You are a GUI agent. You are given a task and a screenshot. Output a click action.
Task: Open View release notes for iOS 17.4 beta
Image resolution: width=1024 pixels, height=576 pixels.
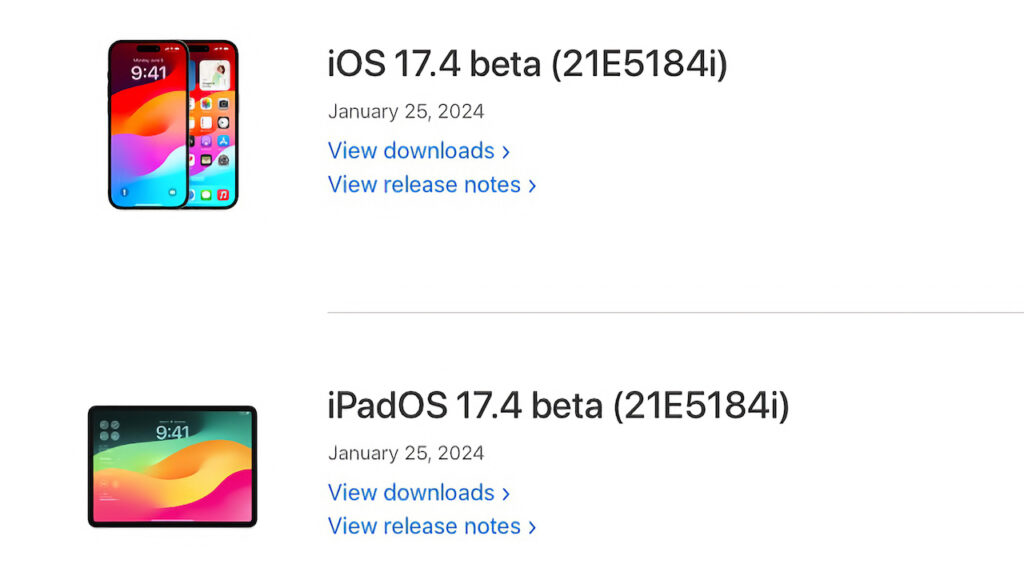[423, 184]
